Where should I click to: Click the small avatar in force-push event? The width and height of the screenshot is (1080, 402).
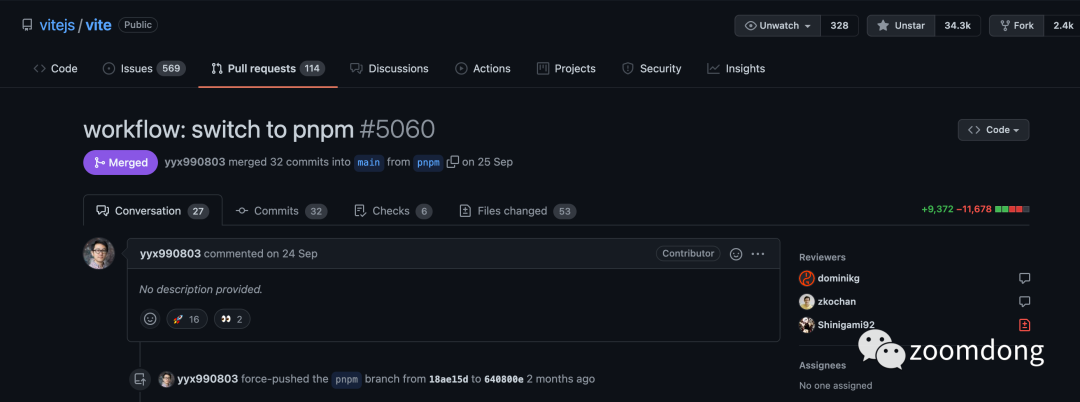[166, 379]
